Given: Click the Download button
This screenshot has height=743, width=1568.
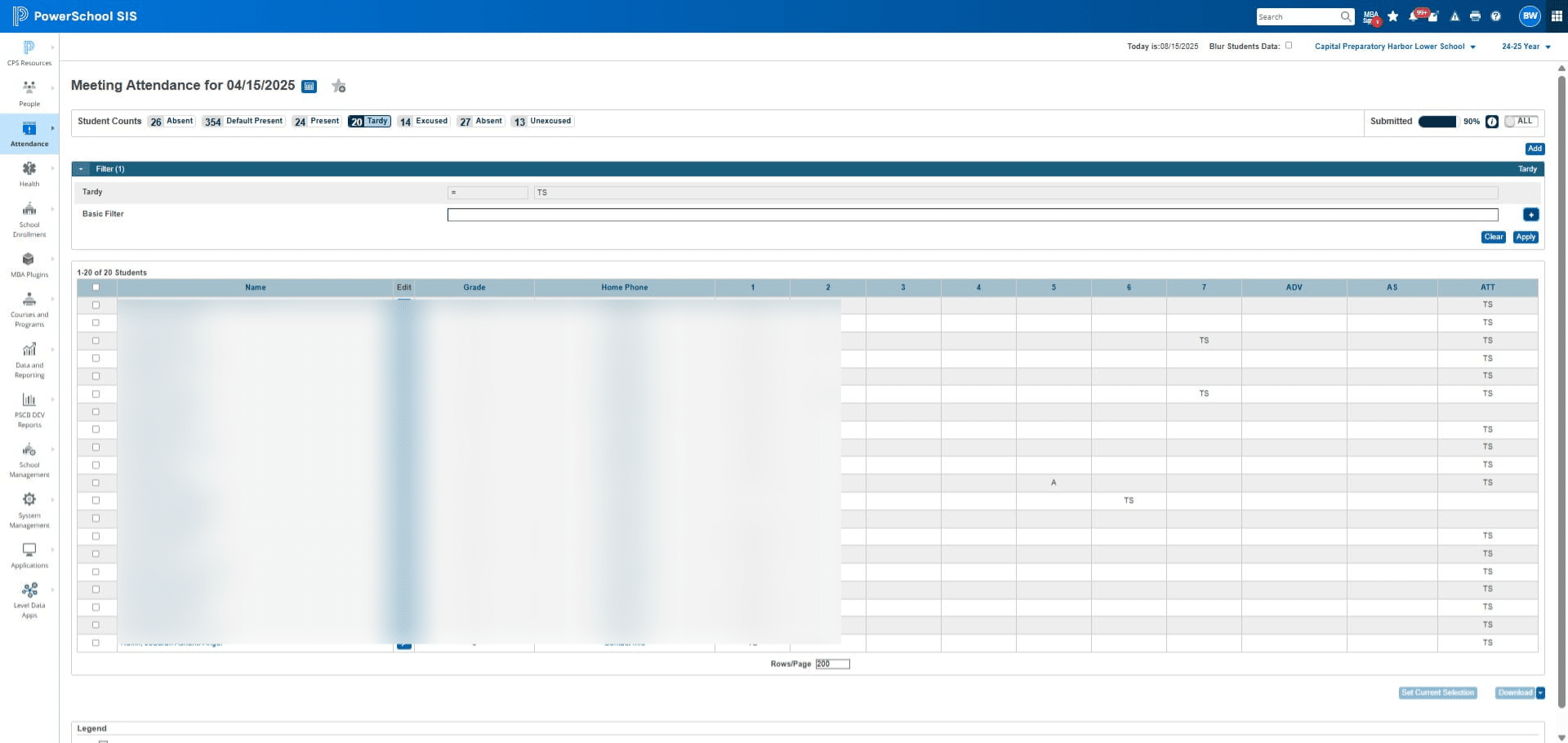Looking at the screenshot, I should 1515,693.
